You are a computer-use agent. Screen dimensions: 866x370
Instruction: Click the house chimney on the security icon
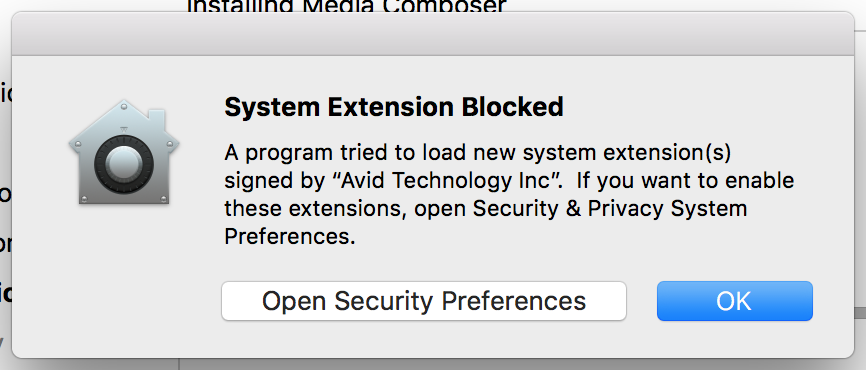pyautogui.click(x=157, y=118)
